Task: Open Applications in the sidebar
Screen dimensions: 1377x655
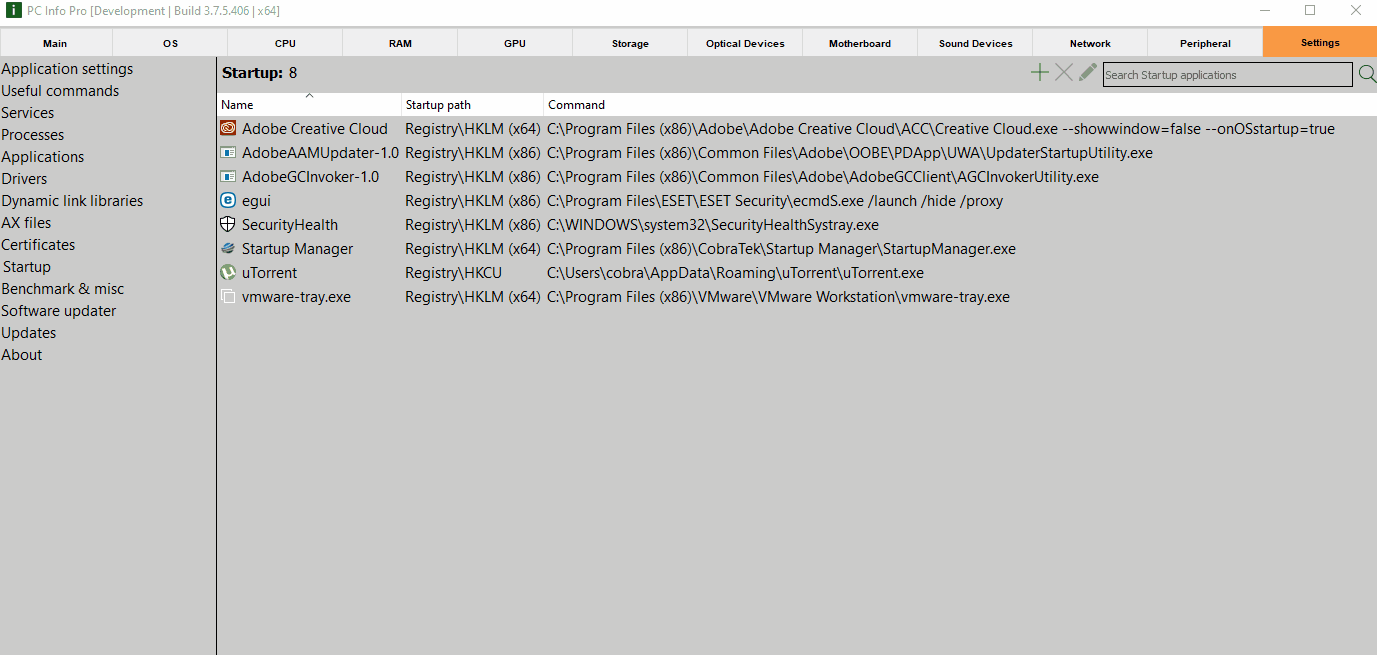Action: pos(43,157)
